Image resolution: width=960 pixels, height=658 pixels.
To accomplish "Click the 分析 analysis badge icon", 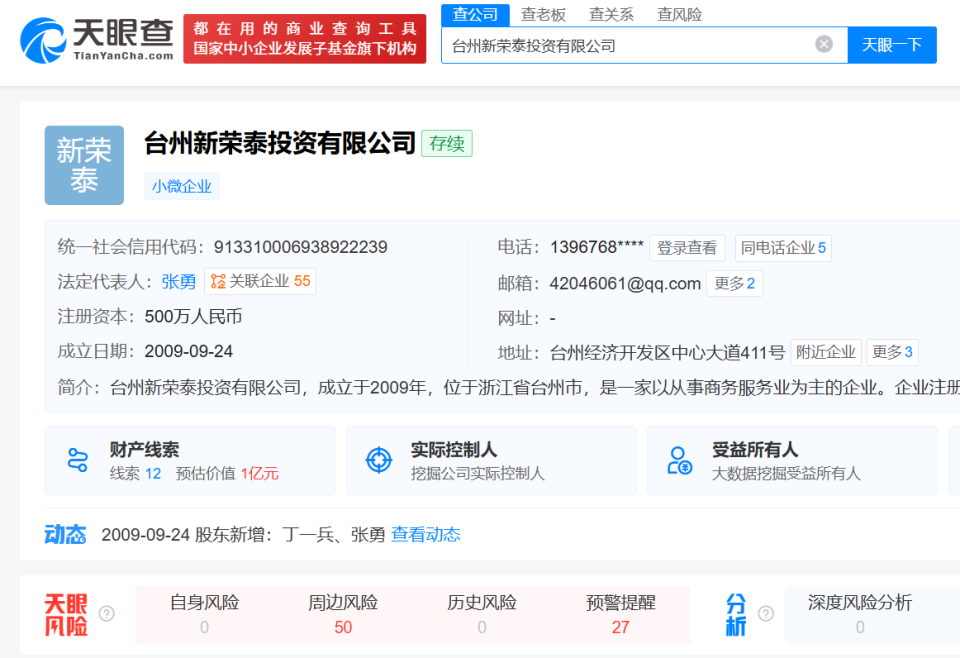I will 737,612.
